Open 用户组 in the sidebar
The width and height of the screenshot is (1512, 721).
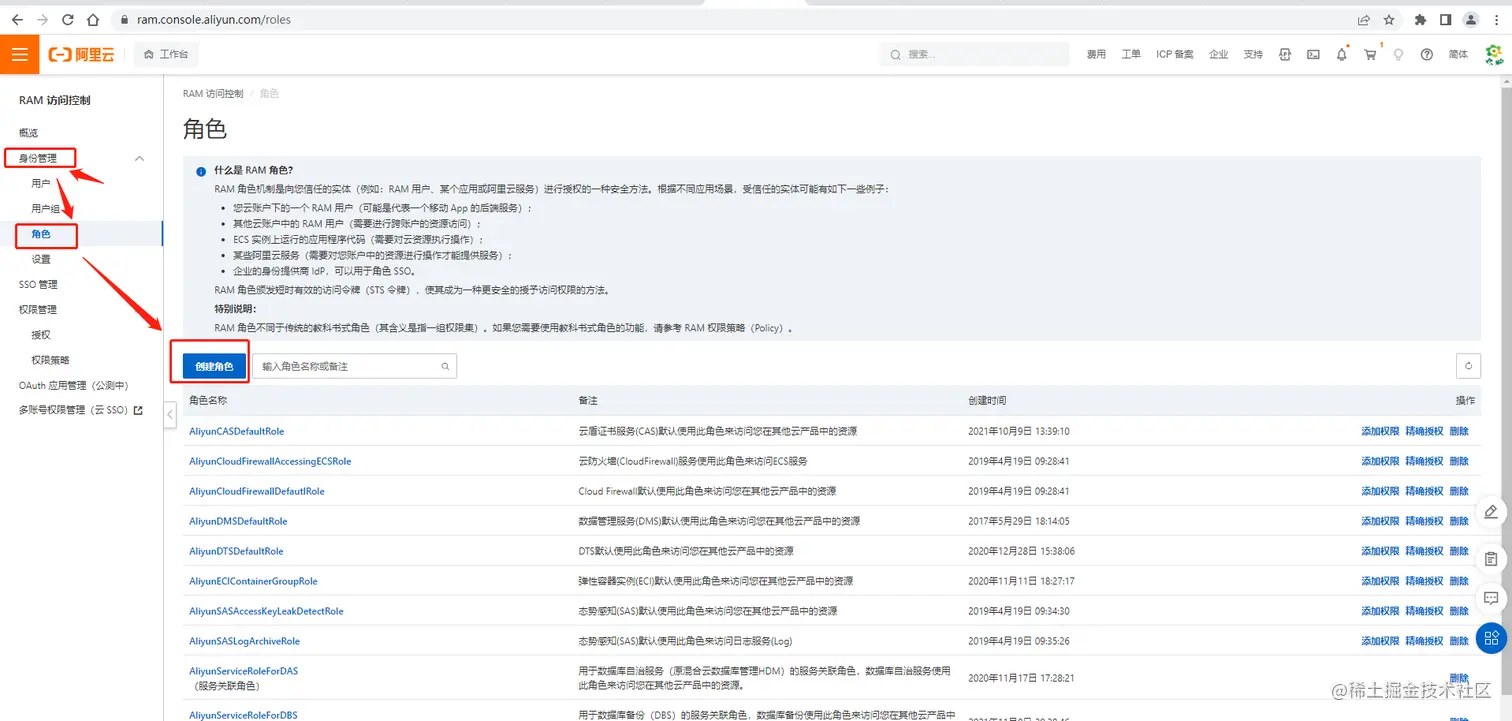click(x=46, y=208)
